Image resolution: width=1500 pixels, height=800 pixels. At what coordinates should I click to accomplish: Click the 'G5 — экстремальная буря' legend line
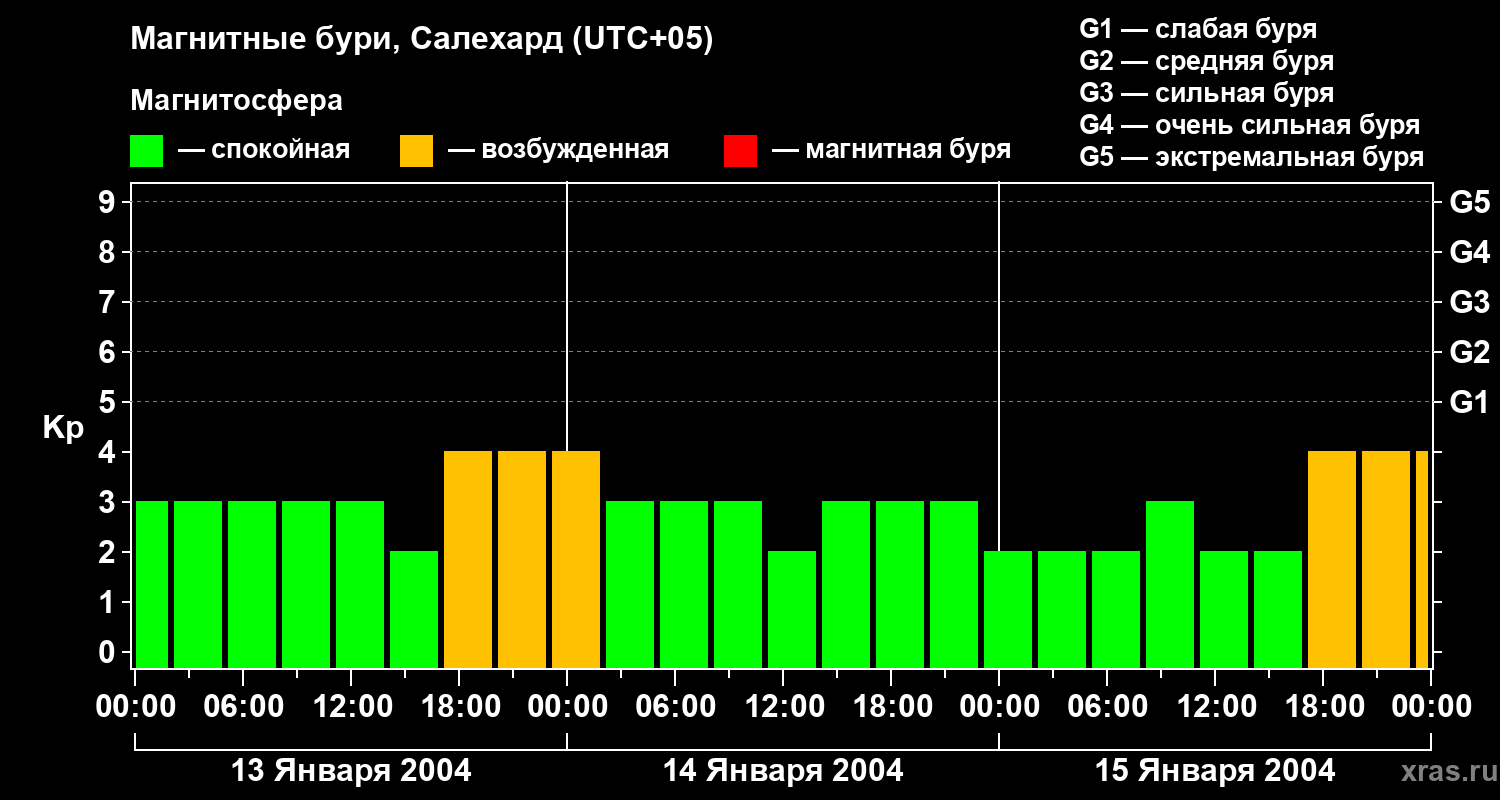[1252, 157]
